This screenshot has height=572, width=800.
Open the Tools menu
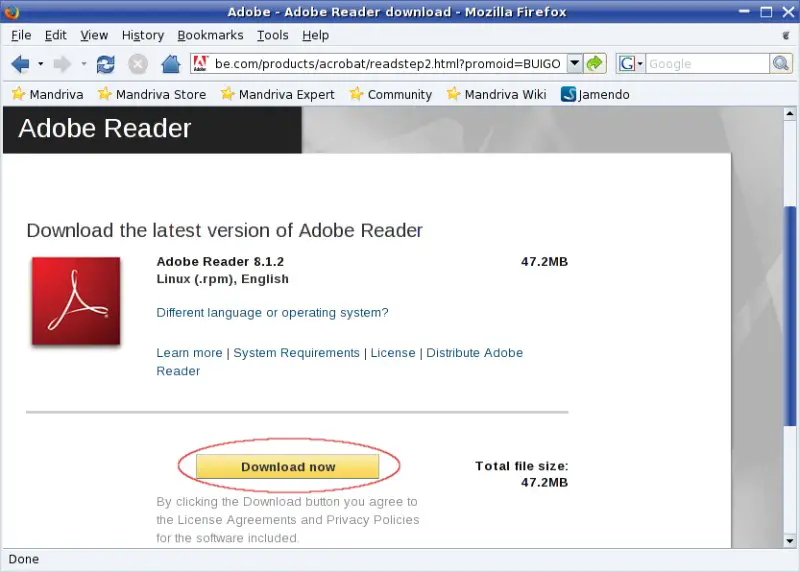tap(272, 35)
